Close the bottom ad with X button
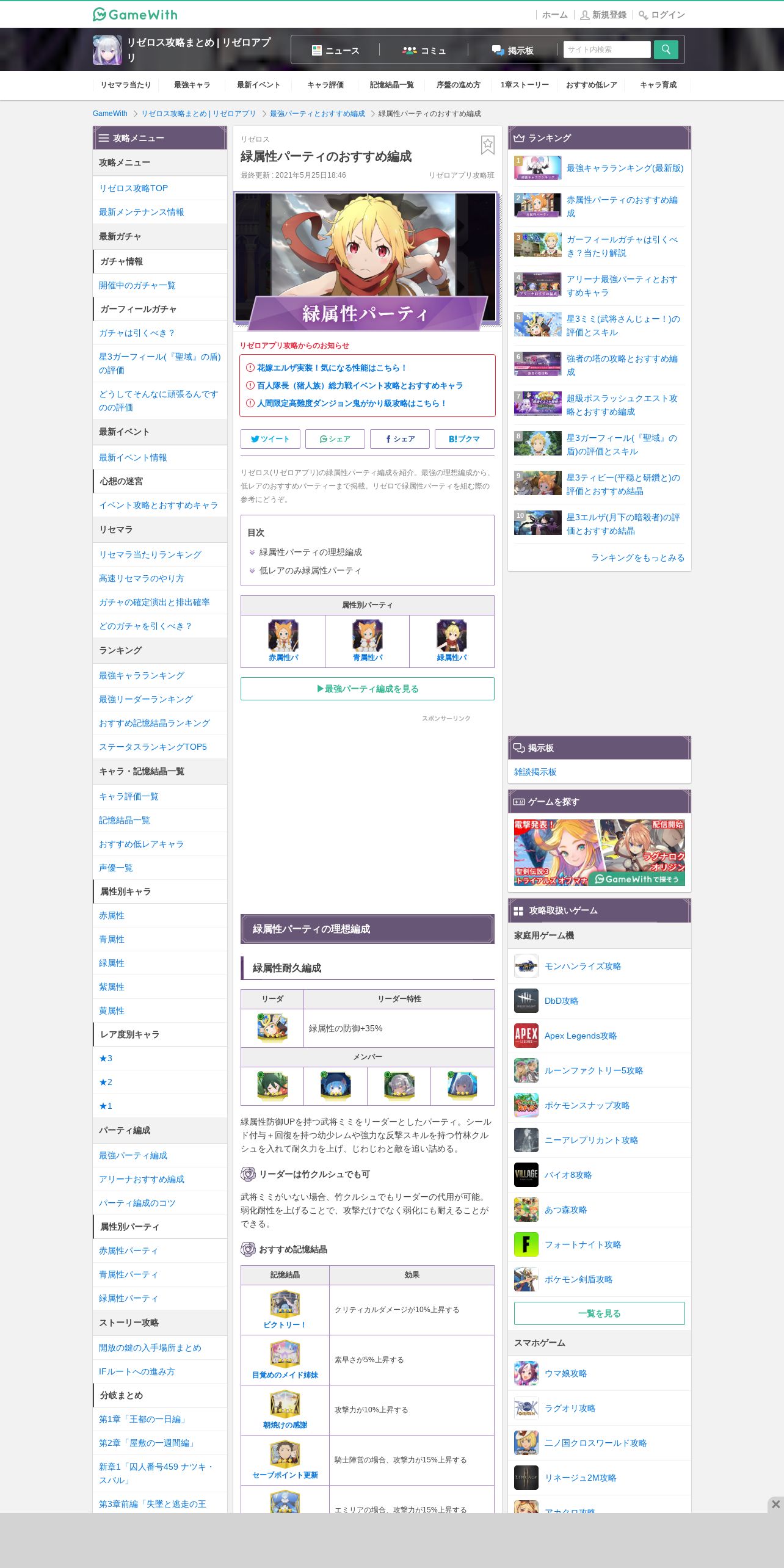Viewport: 784px width, 1568px height. pos(775,1504)
